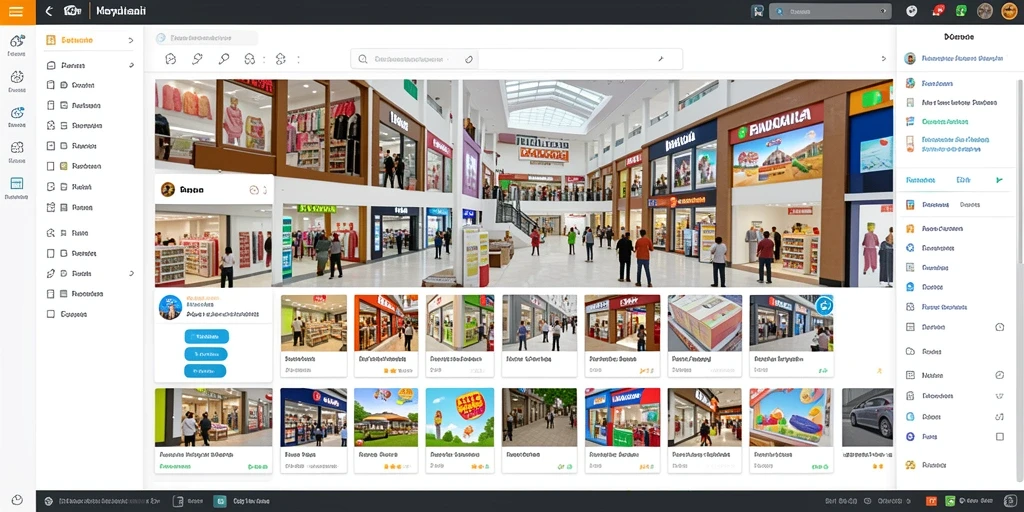Click the top blue pill button on profile card

tap(206, 336)
